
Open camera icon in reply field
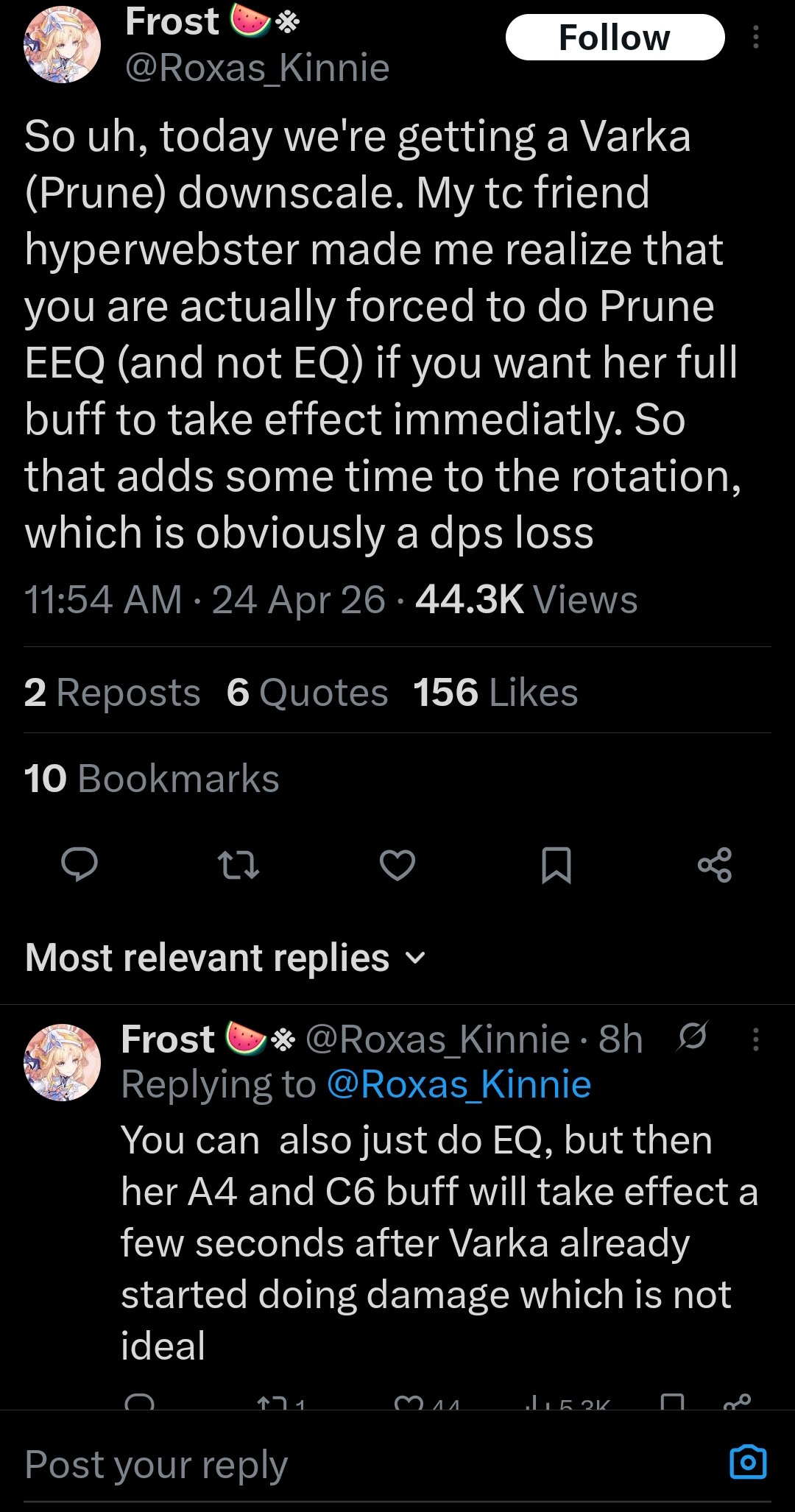coord(748,1461)
